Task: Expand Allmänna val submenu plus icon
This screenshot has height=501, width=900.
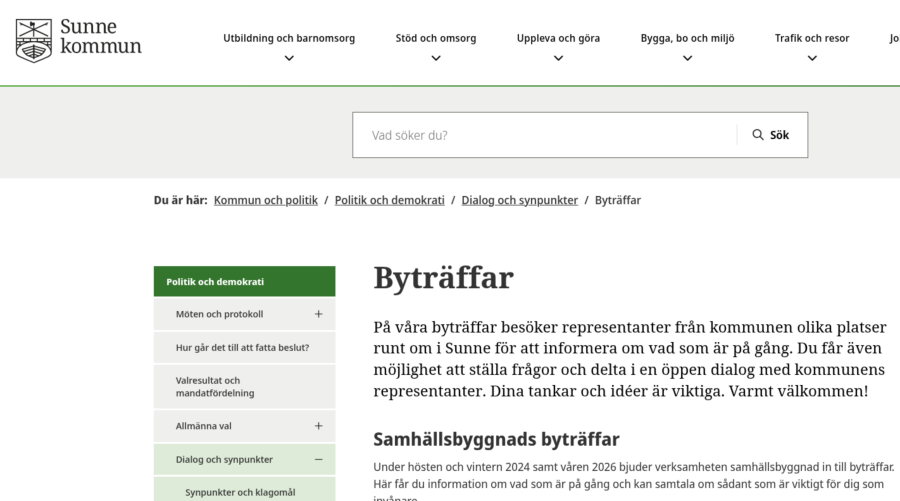Action: pyautogui.click(x=318, y=426)
